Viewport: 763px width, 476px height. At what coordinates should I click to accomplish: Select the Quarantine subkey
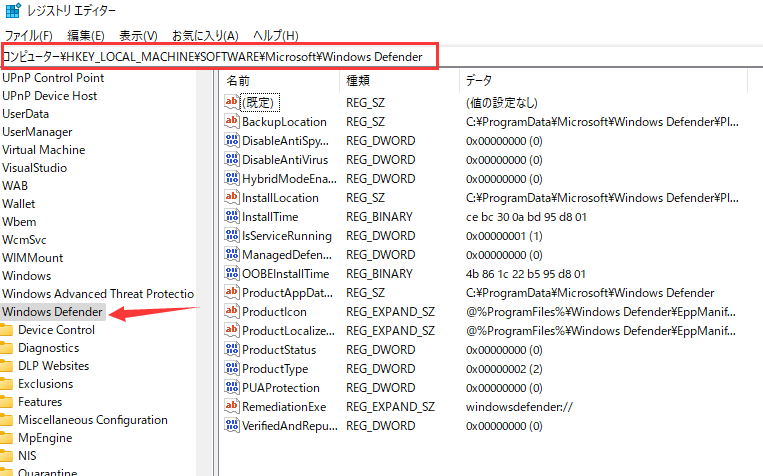(x=47, y=472)
